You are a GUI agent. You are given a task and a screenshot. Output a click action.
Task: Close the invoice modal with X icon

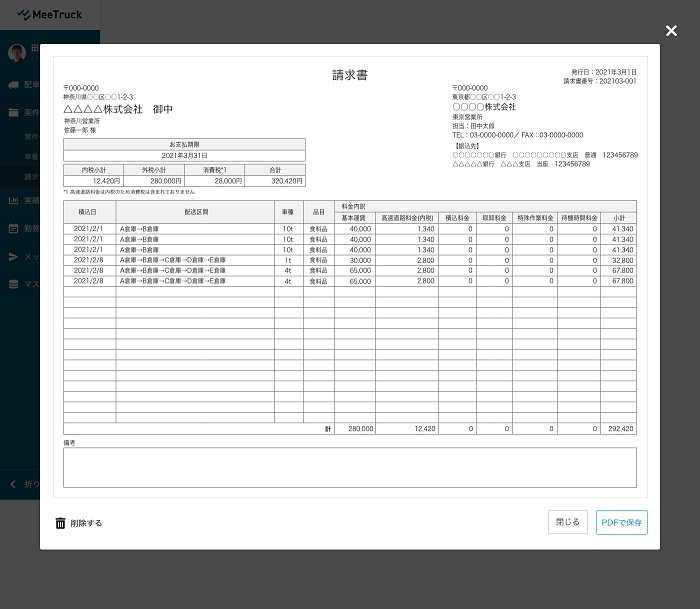pos(671,31)
